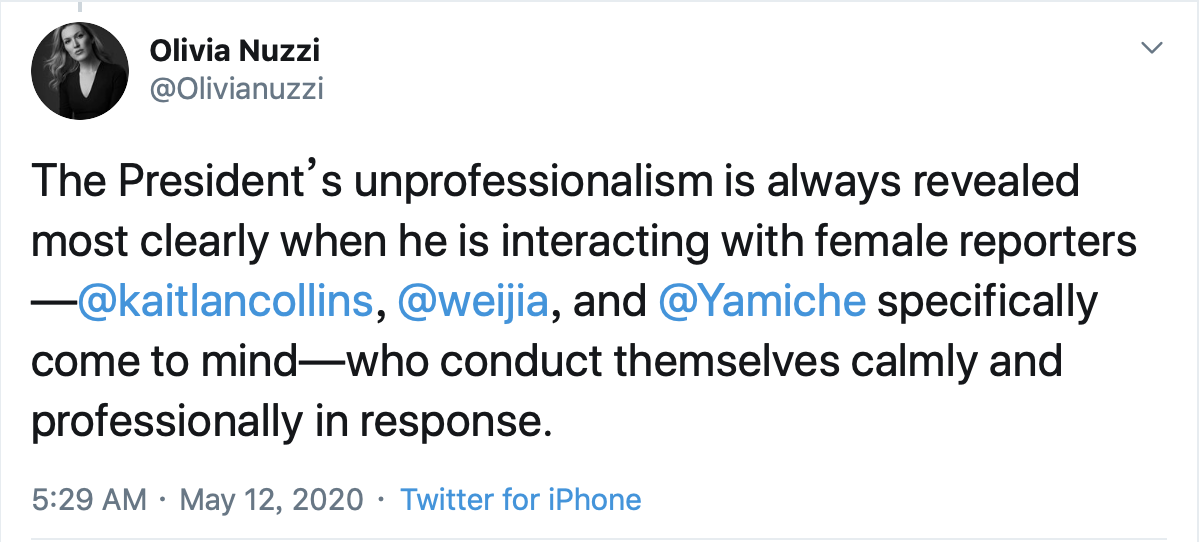
Task: Open the Twitter for iPhone source link
Action: point(520,499)
